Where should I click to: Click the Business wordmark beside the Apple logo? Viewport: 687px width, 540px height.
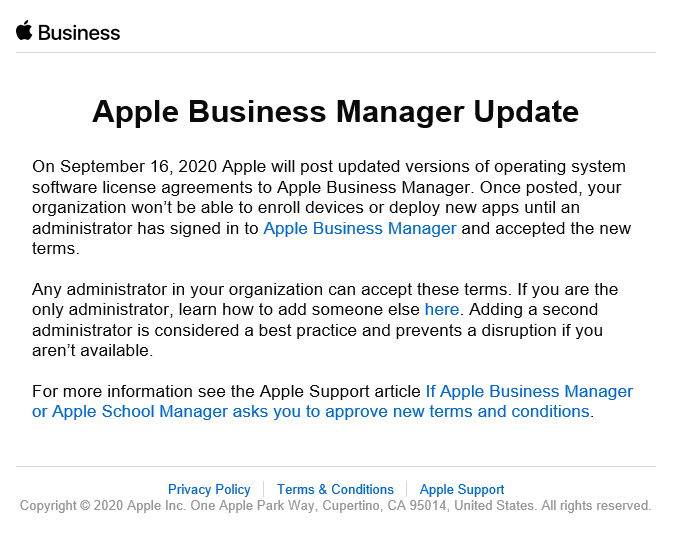tap(79, 33)
